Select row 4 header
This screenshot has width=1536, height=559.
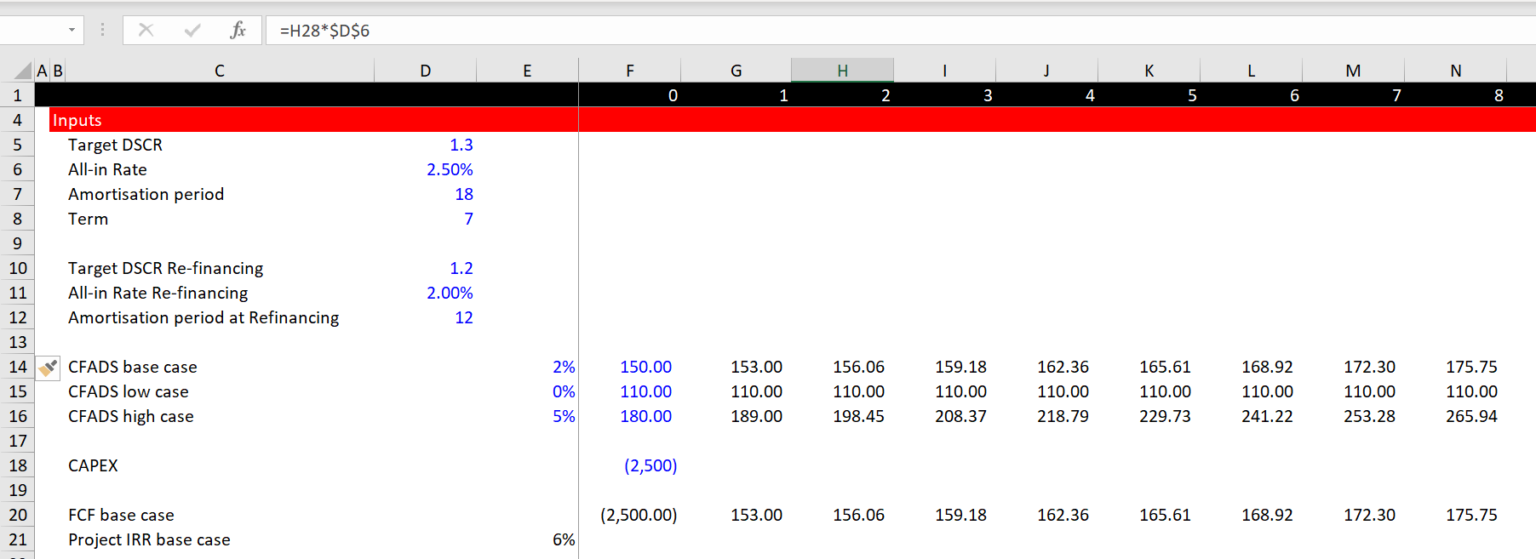coord(17,120)
